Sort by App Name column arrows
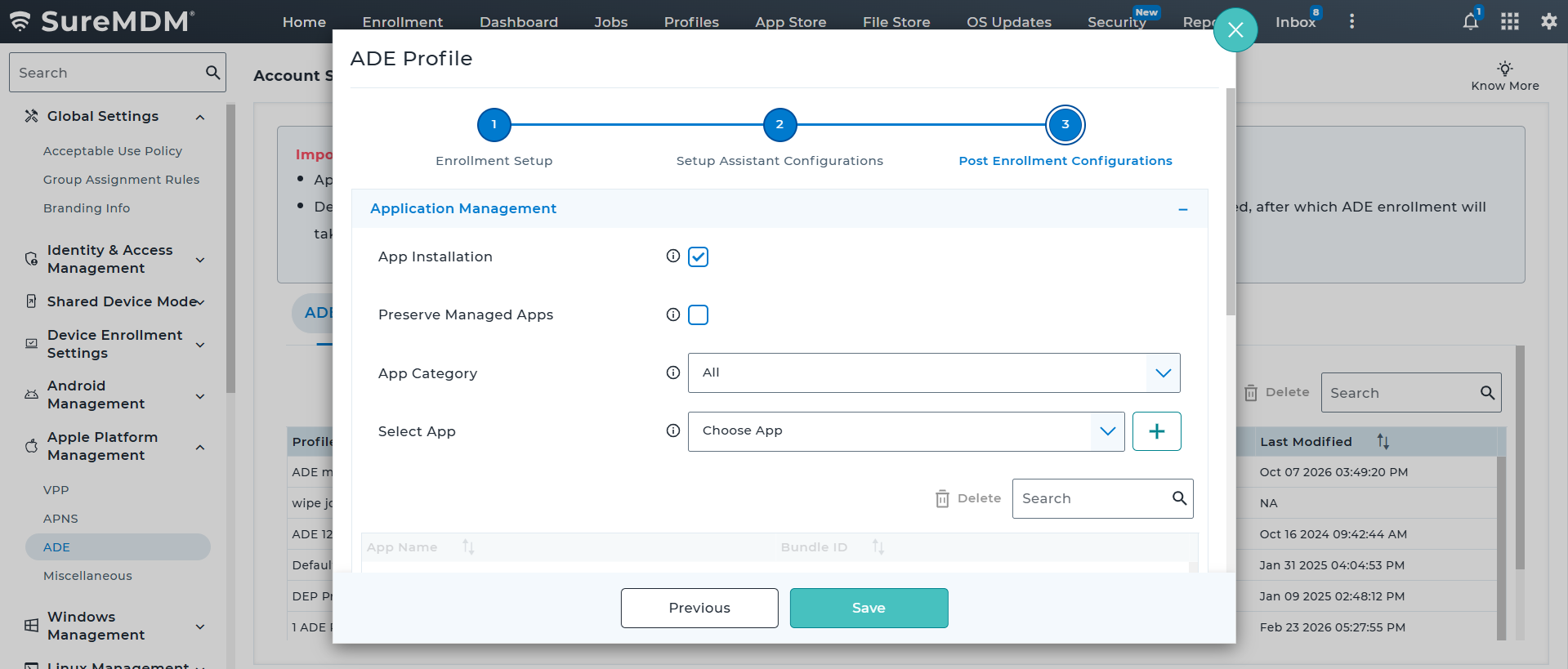Viewport: 1568px width, 669px height. pyautogui.click(x=468, y=546)
